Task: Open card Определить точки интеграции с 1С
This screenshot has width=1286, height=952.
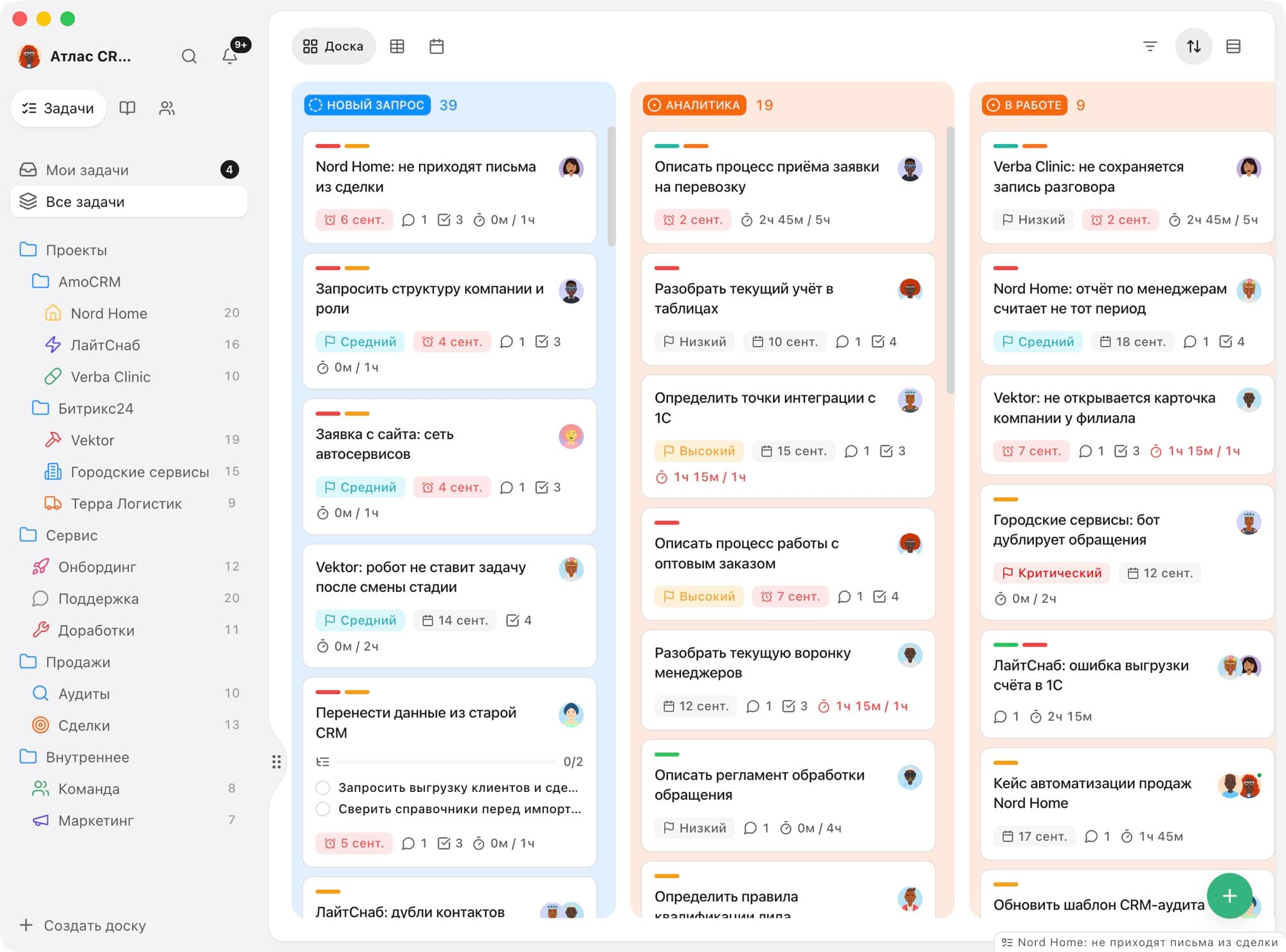Action: tap(788, 436)
